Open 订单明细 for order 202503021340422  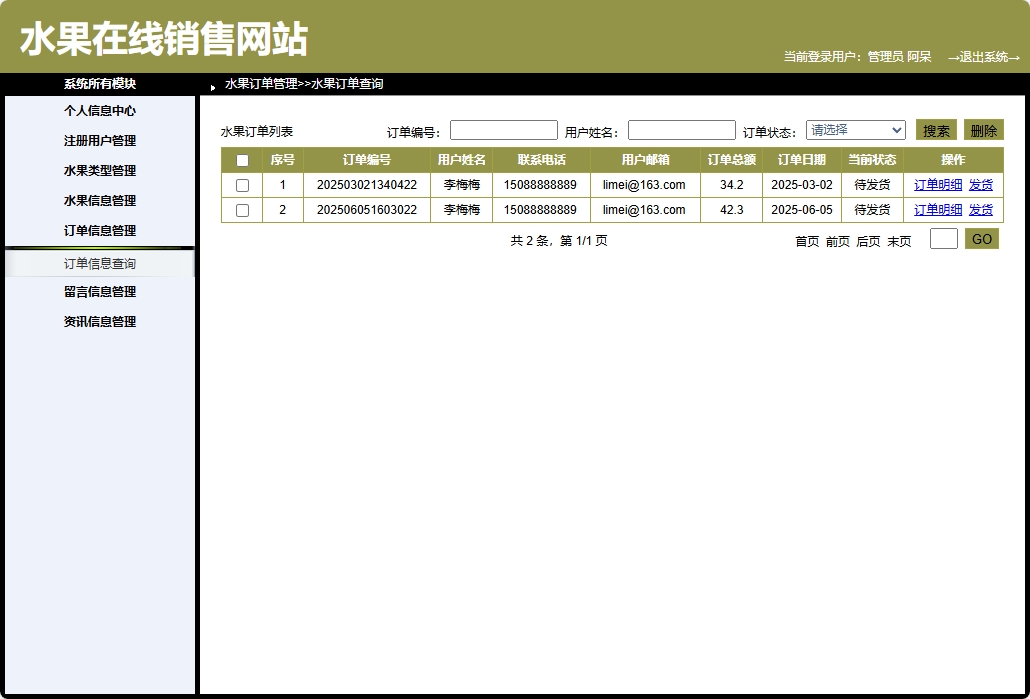[936, 184]
